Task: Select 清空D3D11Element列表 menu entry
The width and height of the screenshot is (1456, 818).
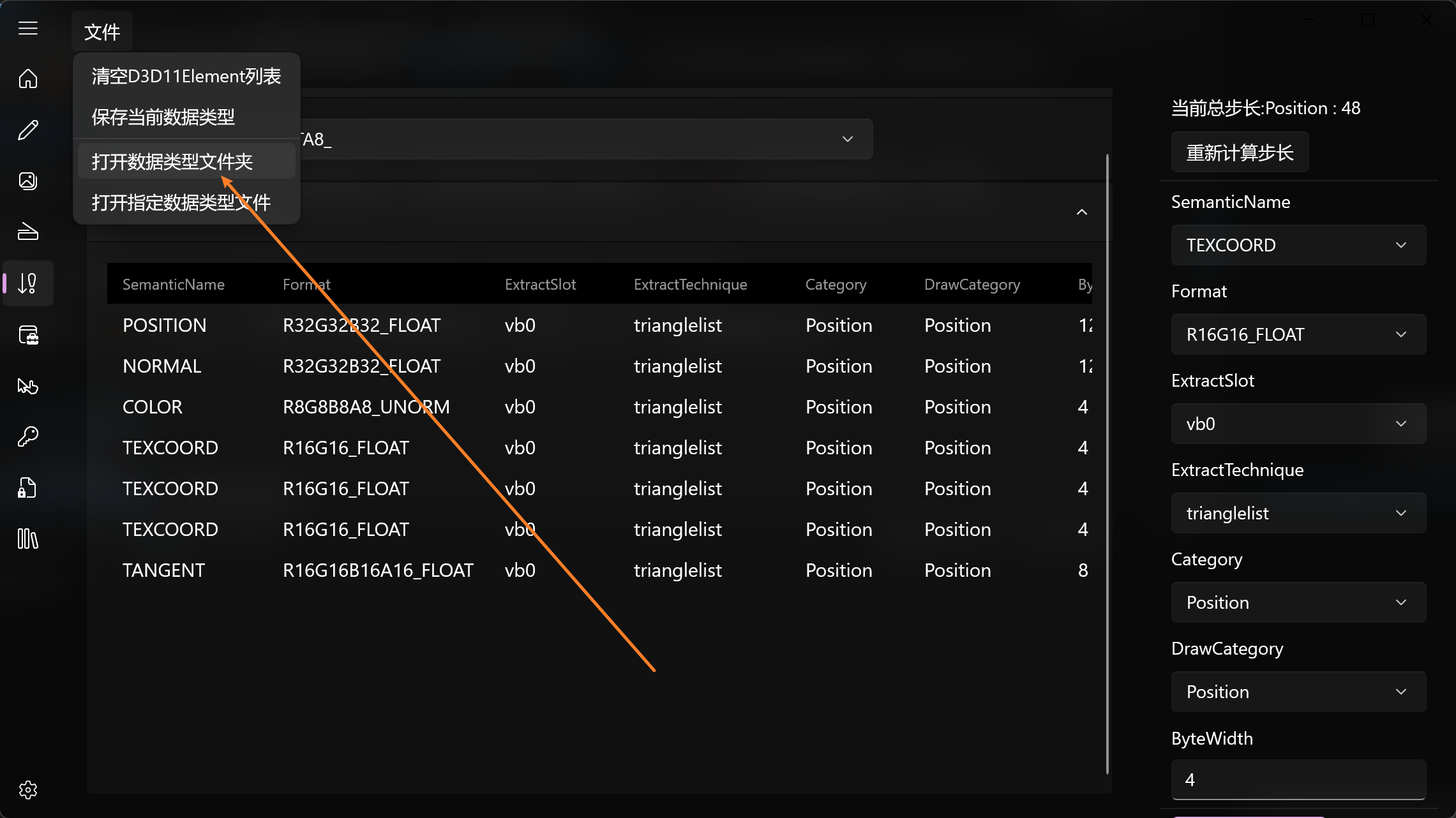Action: coord(186,77)
